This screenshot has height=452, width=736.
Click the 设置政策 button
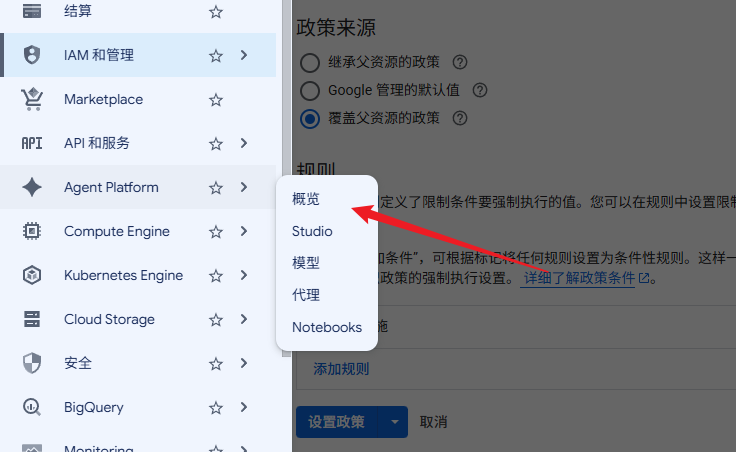337,422
